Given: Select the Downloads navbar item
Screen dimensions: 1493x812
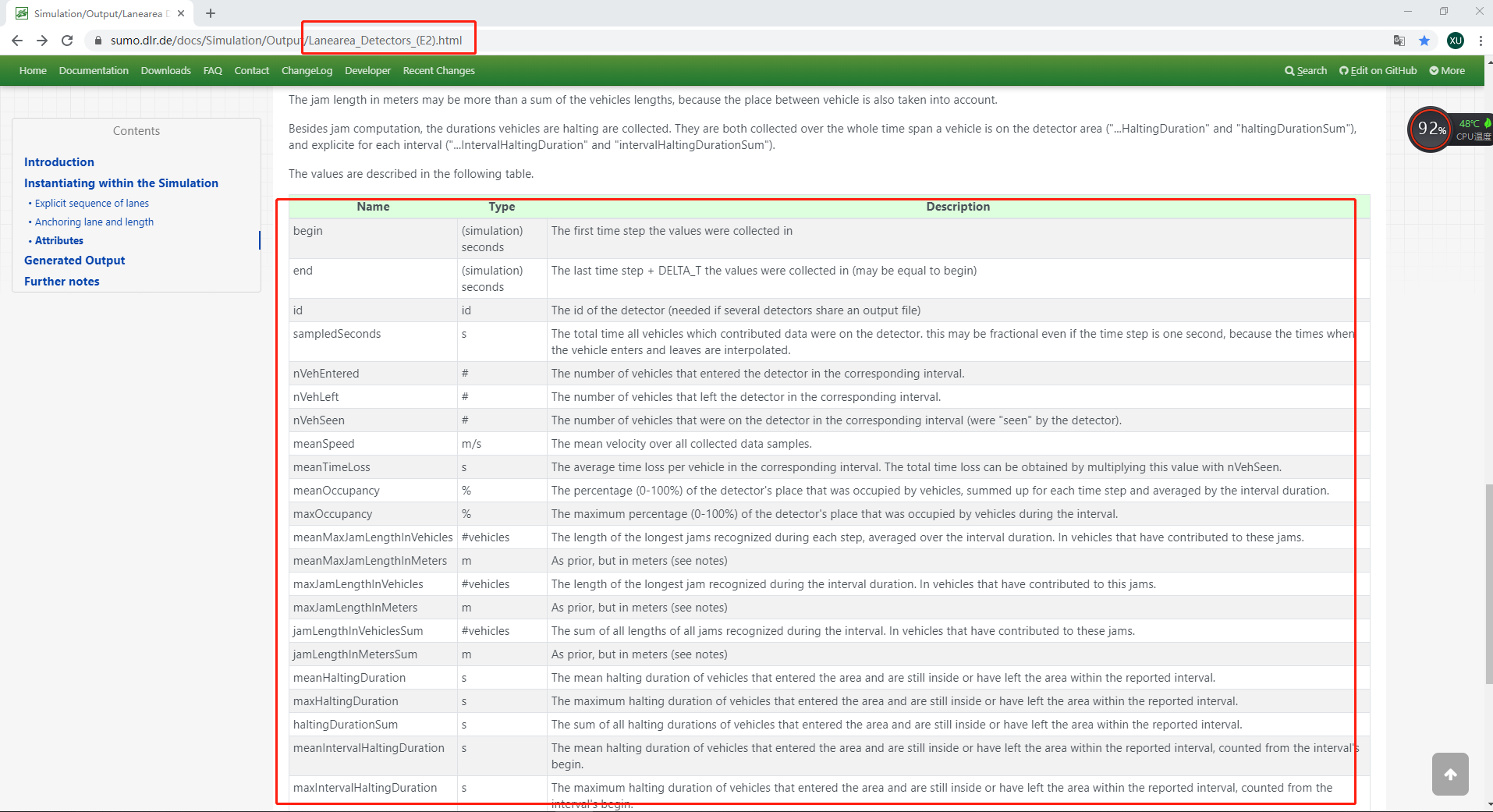Looking at the screenshot, I should pyautogui.click(x=165, y=70).
